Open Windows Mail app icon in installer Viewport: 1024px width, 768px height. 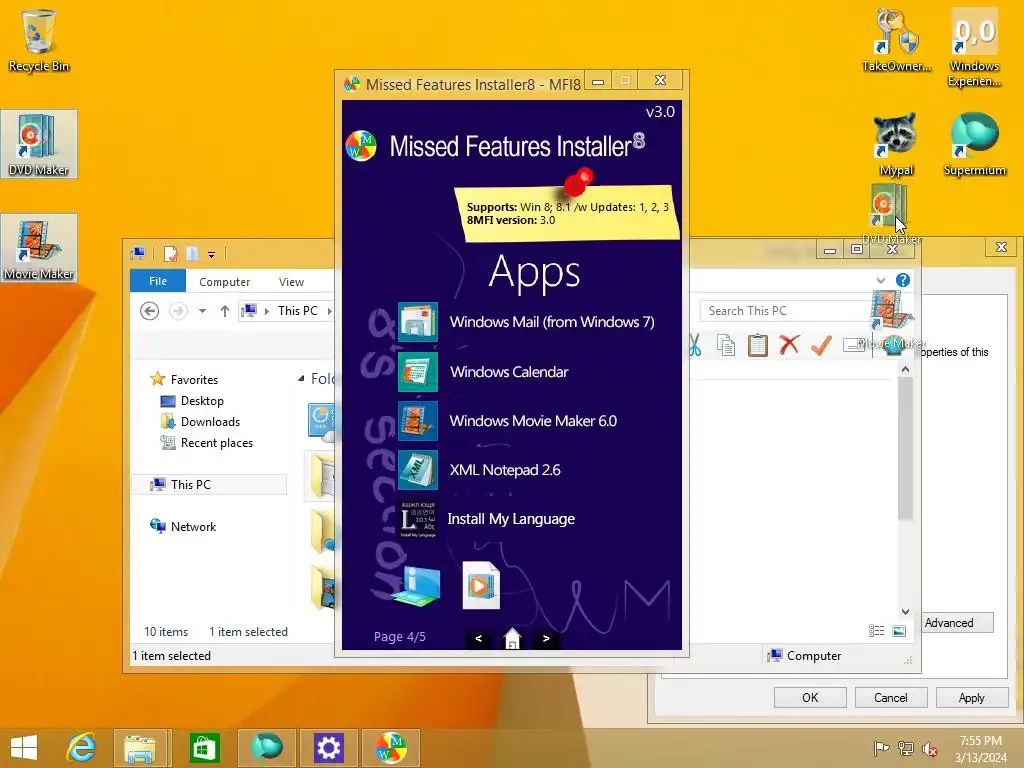(x=417, y=321)
